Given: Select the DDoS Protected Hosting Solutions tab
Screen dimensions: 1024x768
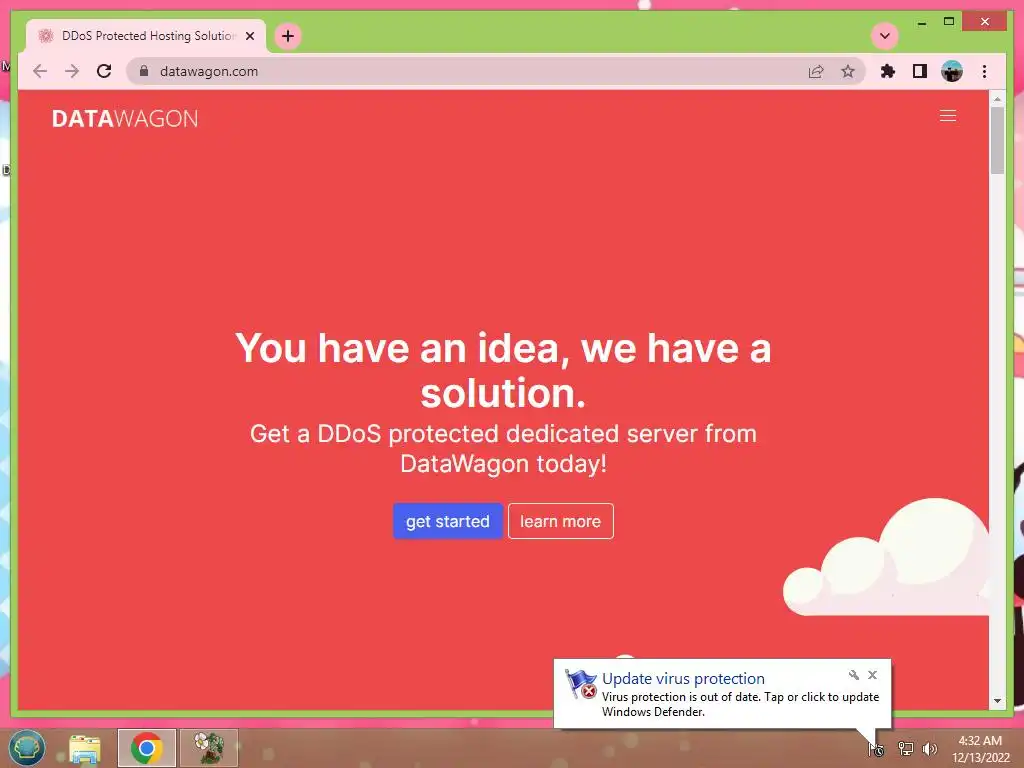Looking at the screenshot, I should click(146, 36).
